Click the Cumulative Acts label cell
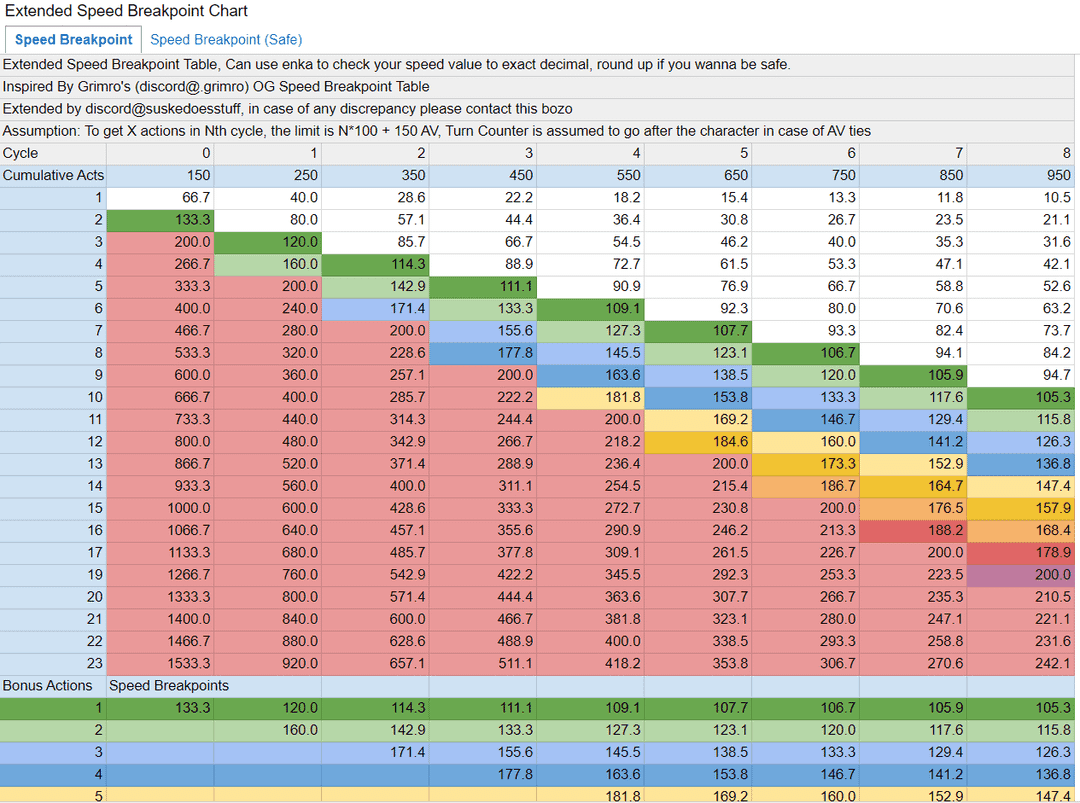Screen dimensions: 1080x803 click(54, 175)
